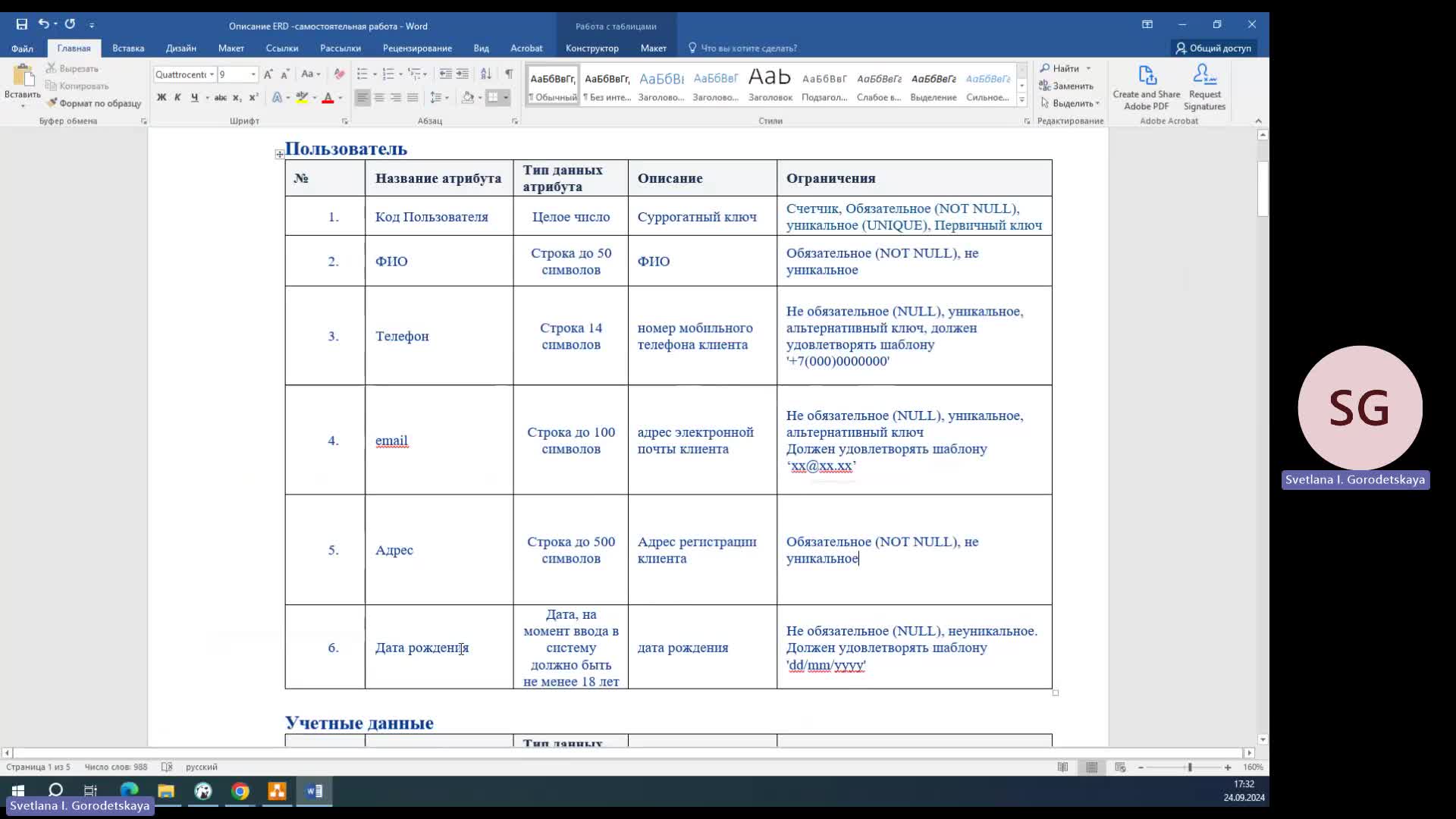Open font color dropdown arrow
This screenshot has width=1456, height=819.
pyautogui.click(x=340, y=98)
